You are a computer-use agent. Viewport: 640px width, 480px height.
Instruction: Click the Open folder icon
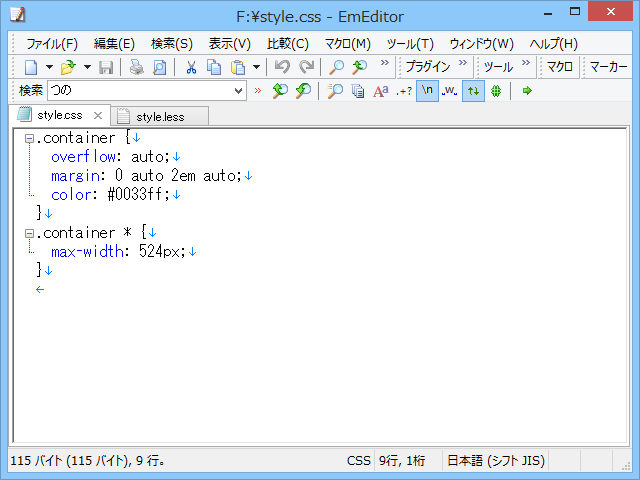[x=68, y=67]
